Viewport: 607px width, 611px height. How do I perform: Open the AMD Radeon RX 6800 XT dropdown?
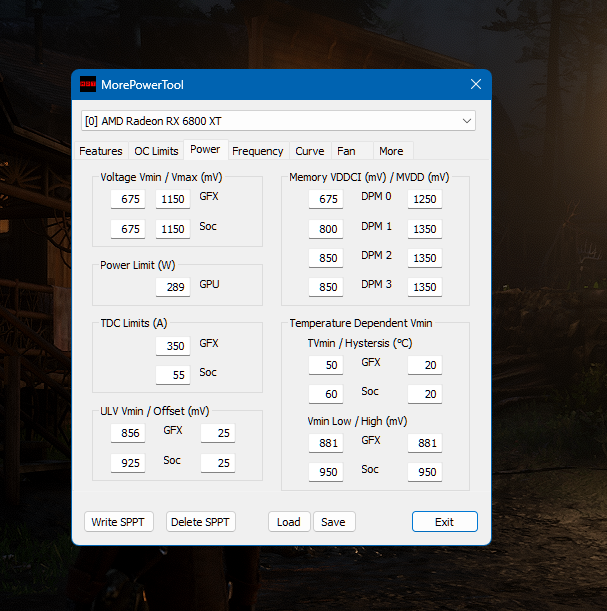[278, 121]
